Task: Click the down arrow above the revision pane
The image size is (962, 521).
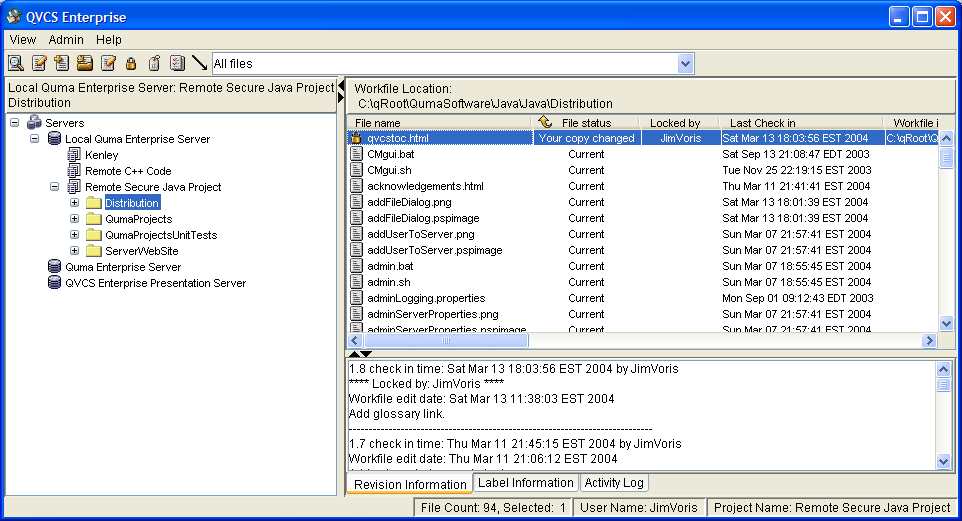Action: click(x=366, y=354)
